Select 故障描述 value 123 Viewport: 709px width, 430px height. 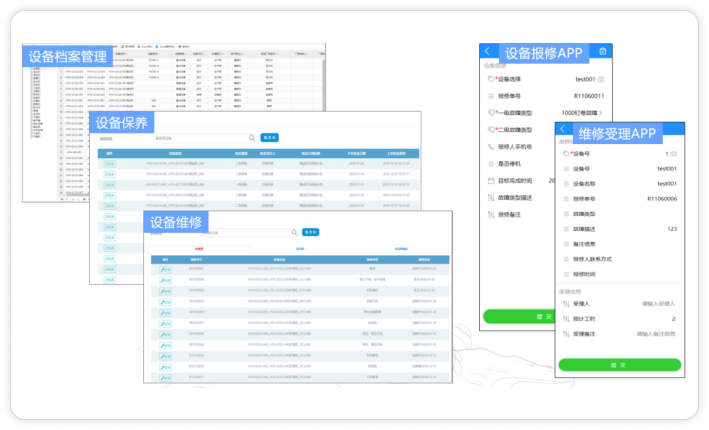click(672, 229)
